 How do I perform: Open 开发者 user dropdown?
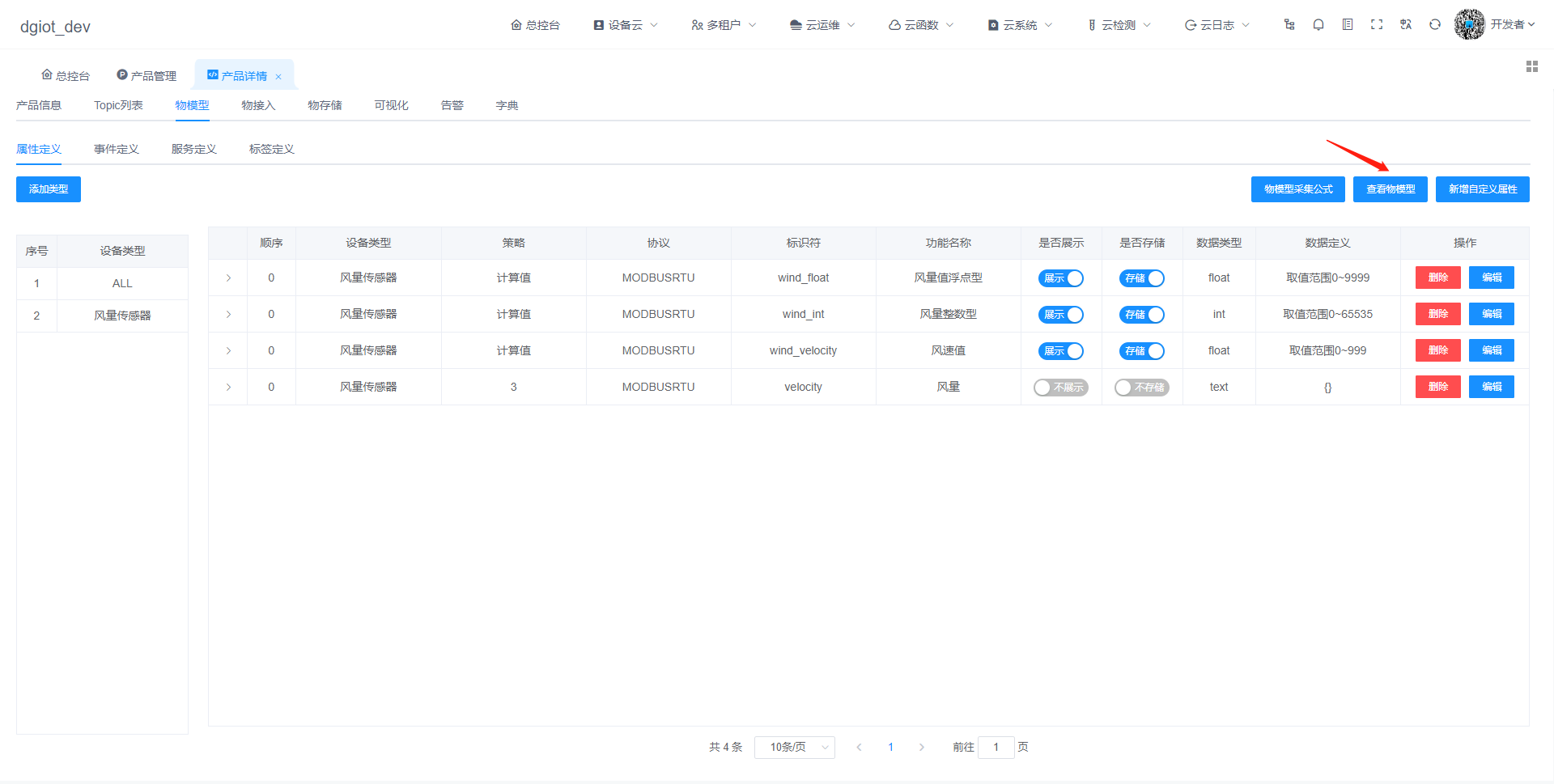click(x=1513, y=24)
